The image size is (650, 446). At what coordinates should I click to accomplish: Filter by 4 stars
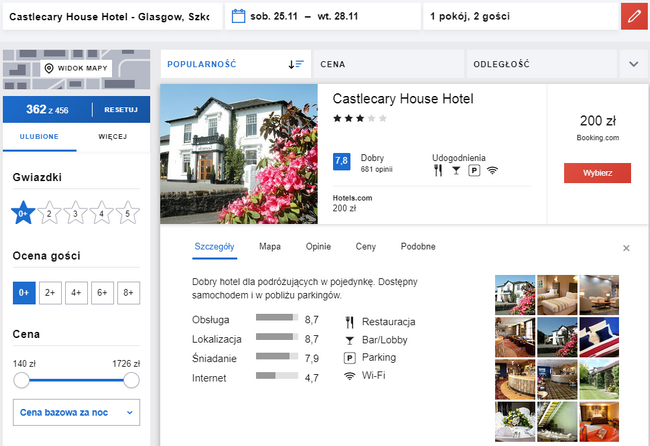101,213
